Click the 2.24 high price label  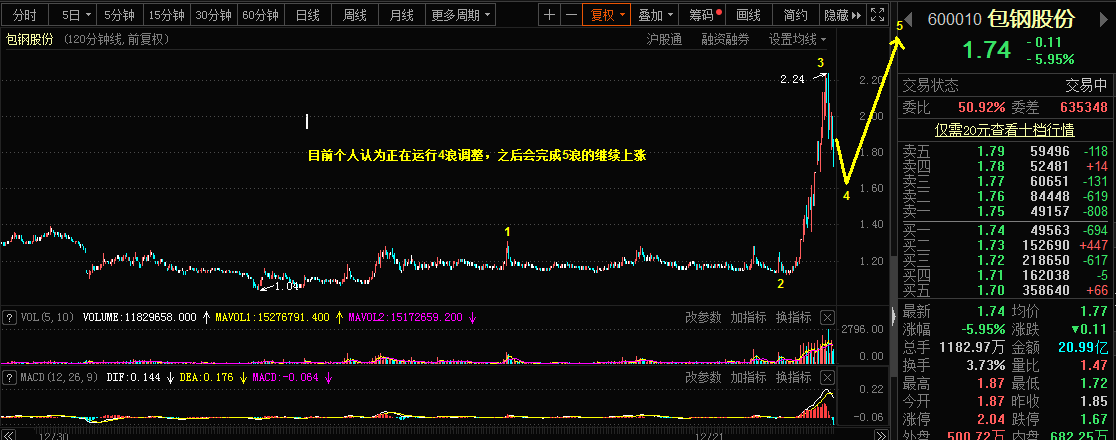pyautogui.click(x=792, y=80)
